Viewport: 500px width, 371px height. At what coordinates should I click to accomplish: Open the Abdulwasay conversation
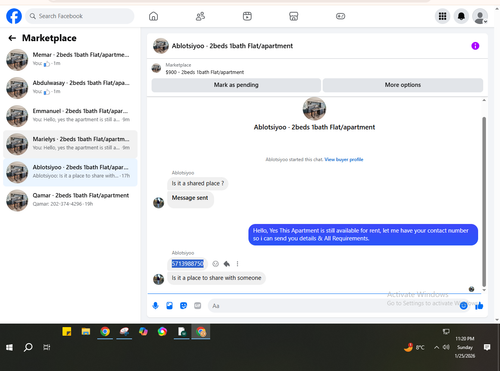tap(70, 88)
